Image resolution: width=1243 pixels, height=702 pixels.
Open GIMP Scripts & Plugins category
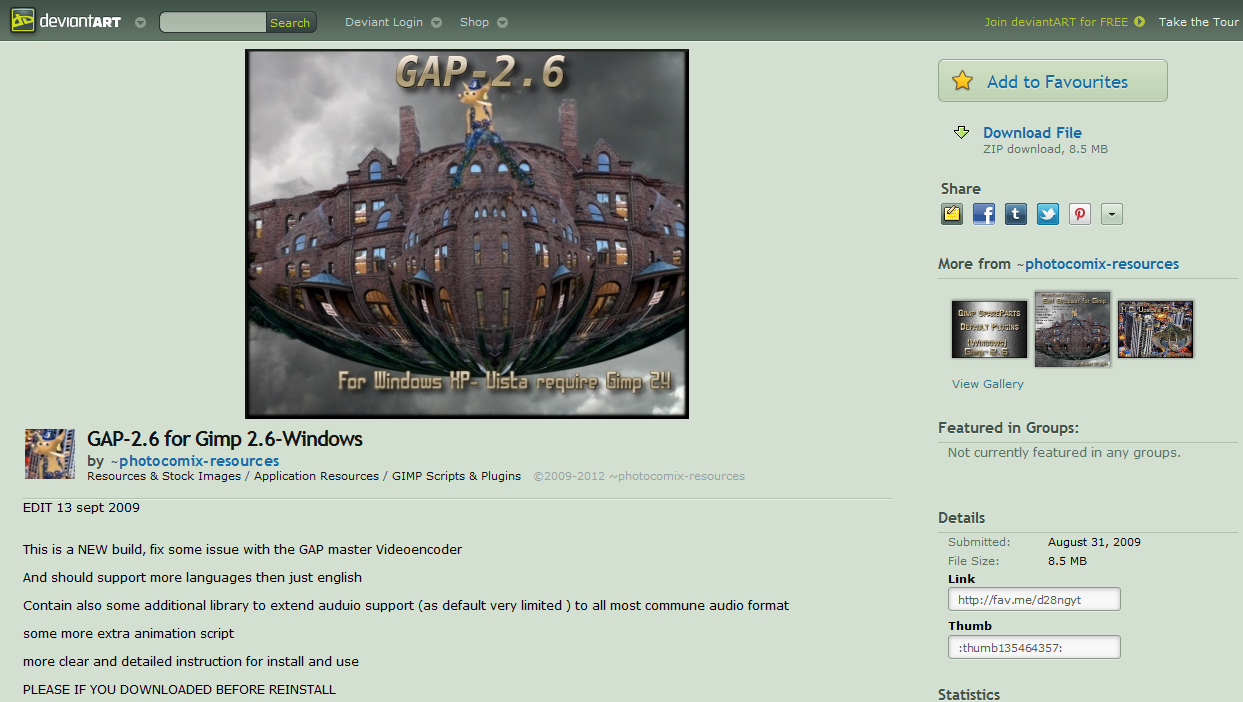tap(456, 476)
